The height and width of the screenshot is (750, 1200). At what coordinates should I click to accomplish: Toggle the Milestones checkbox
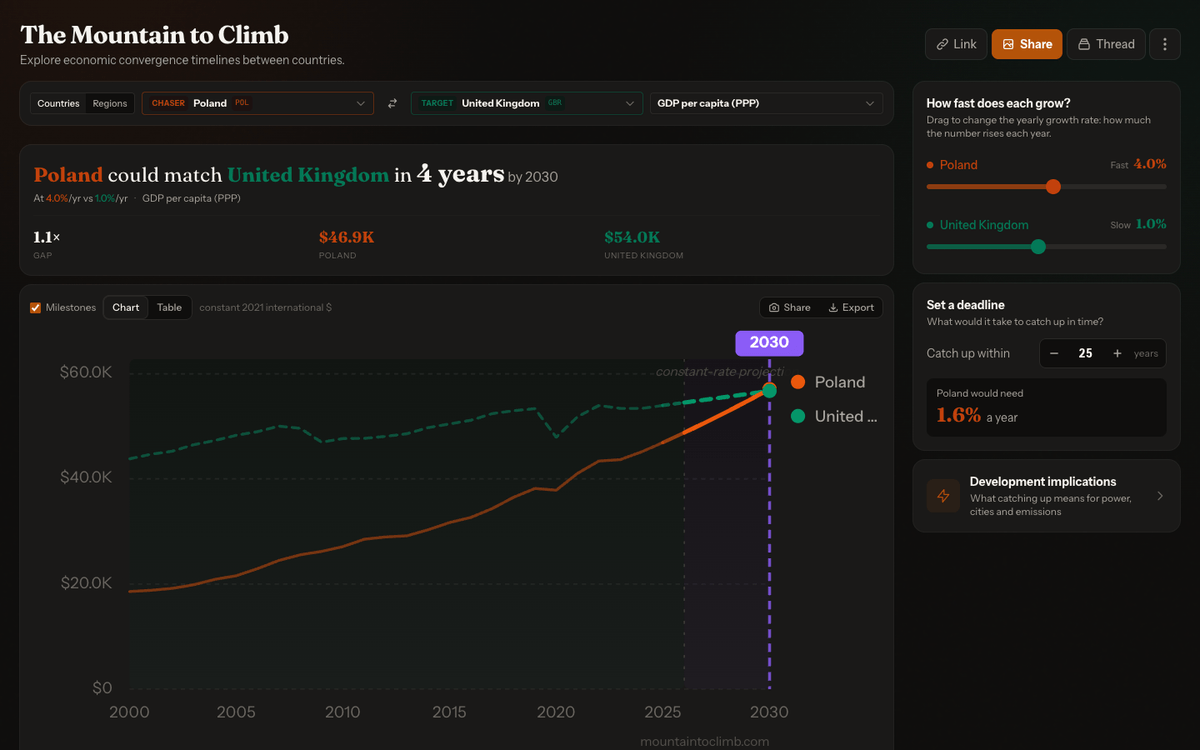(36, 307)
